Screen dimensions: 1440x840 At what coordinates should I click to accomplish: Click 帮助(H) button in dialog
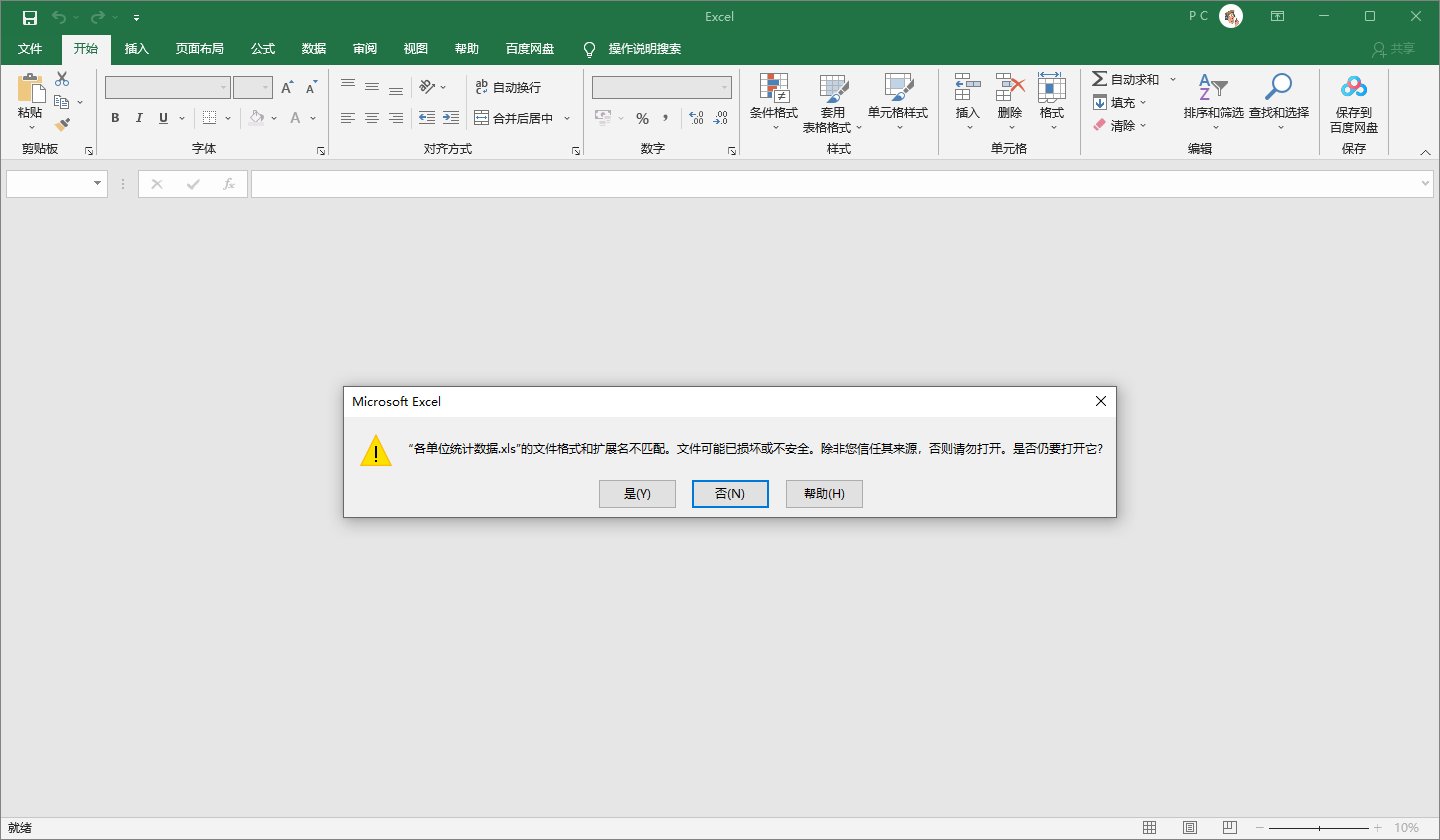click(x=824, y=494)
